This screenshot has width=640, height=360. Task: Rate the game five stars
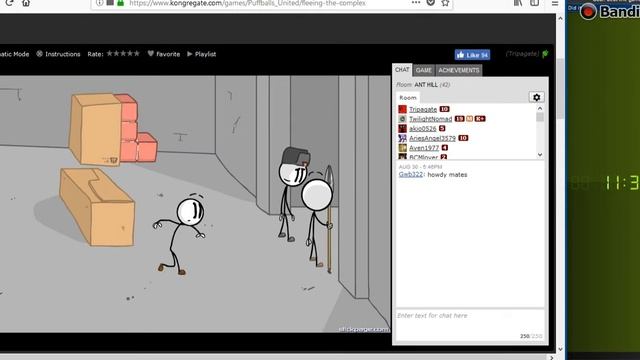(x=137, y=53)
